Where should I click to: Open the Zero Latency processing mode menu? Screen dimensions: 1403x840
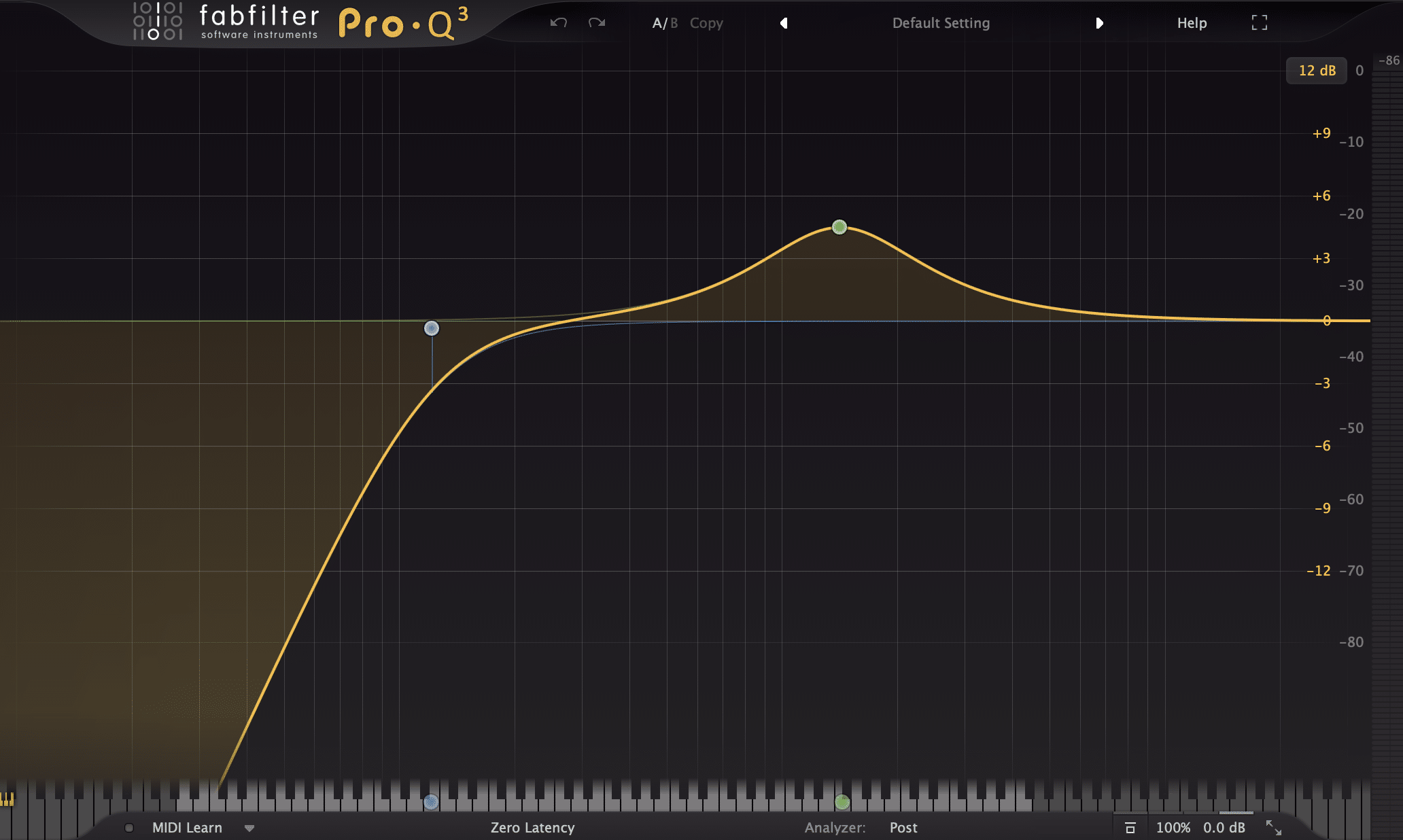[532, 828]
